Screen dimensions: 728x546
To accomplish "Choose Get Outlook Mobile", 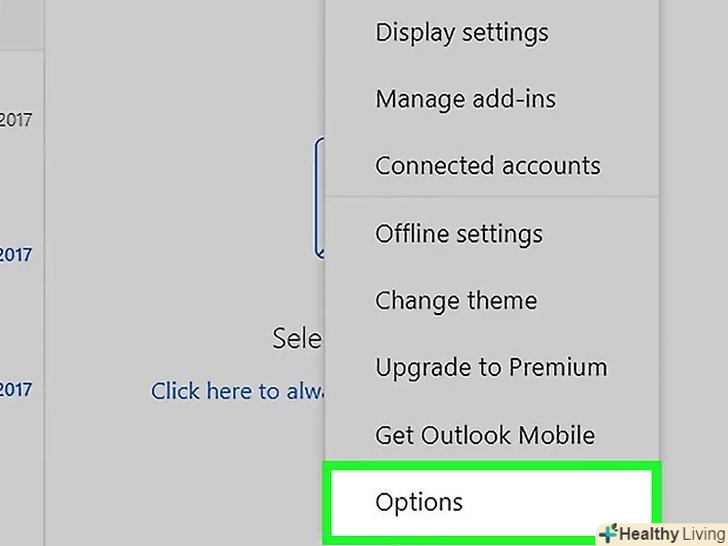I will [484, 435].
